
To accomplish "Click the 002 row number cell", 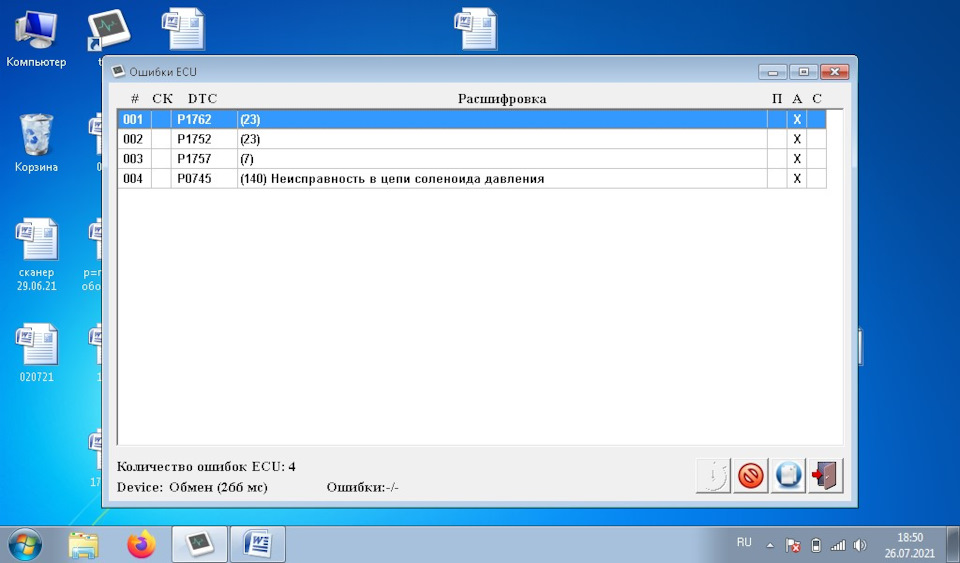I will pos(133,139).
